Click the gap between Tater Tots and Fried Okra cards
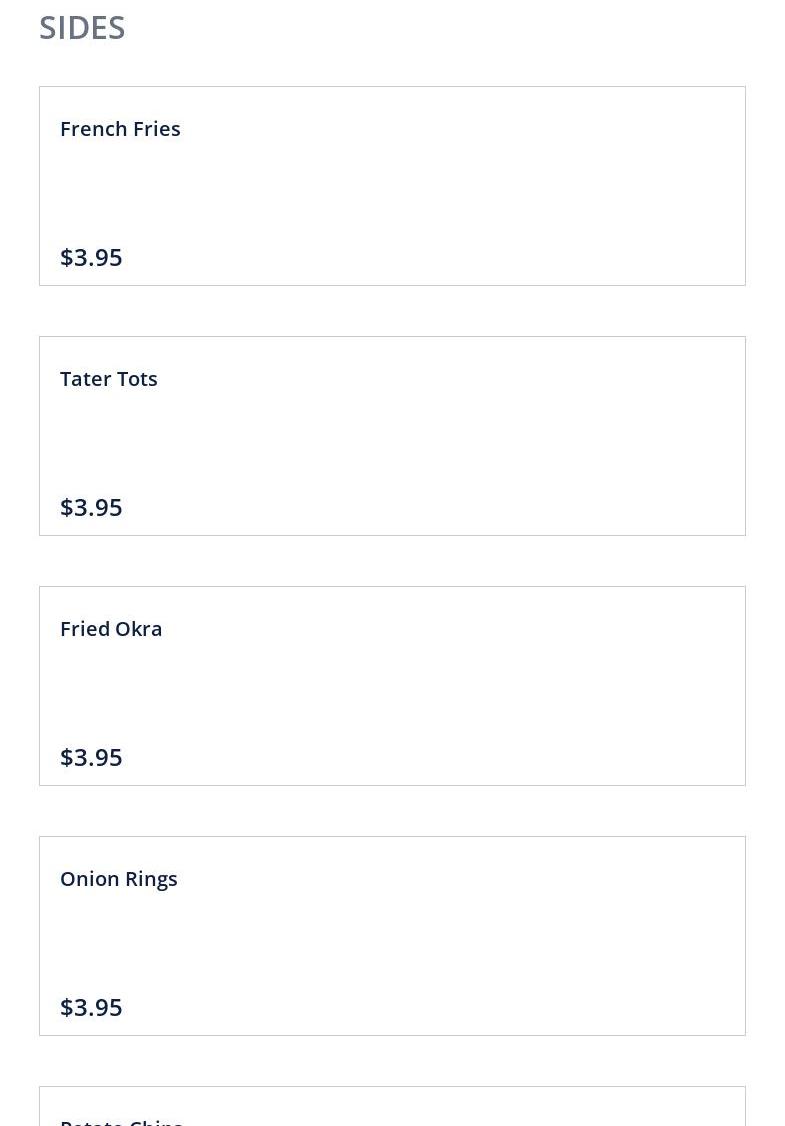 coord(392,561)
